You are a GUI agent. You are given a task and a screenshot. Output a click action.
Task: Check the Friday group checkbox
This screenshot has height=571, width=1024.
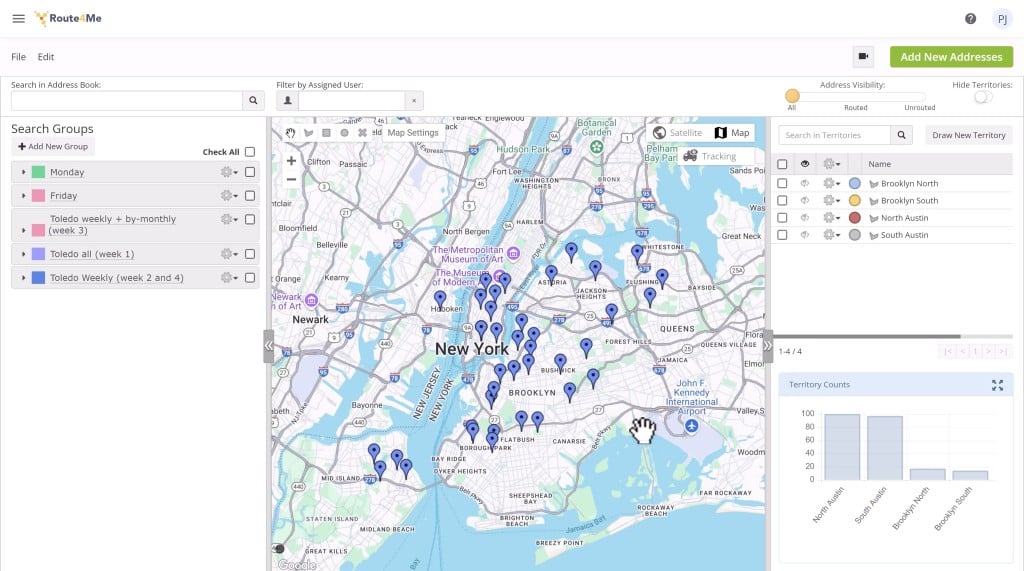click(x=250, y=195)
